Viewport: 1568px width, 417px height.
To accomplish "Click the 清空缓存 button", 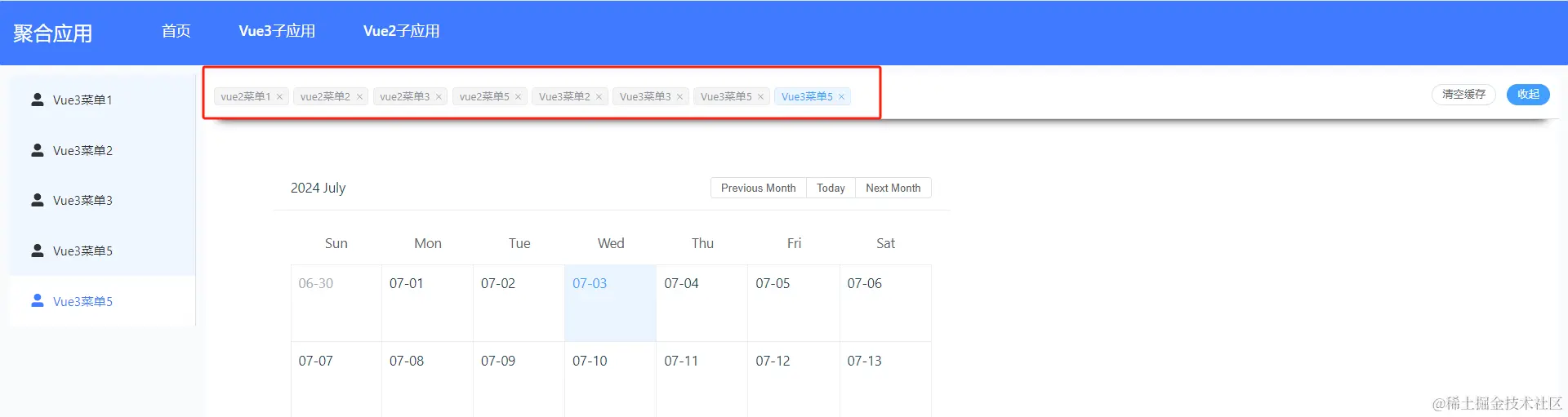I will click(1463, 95).
